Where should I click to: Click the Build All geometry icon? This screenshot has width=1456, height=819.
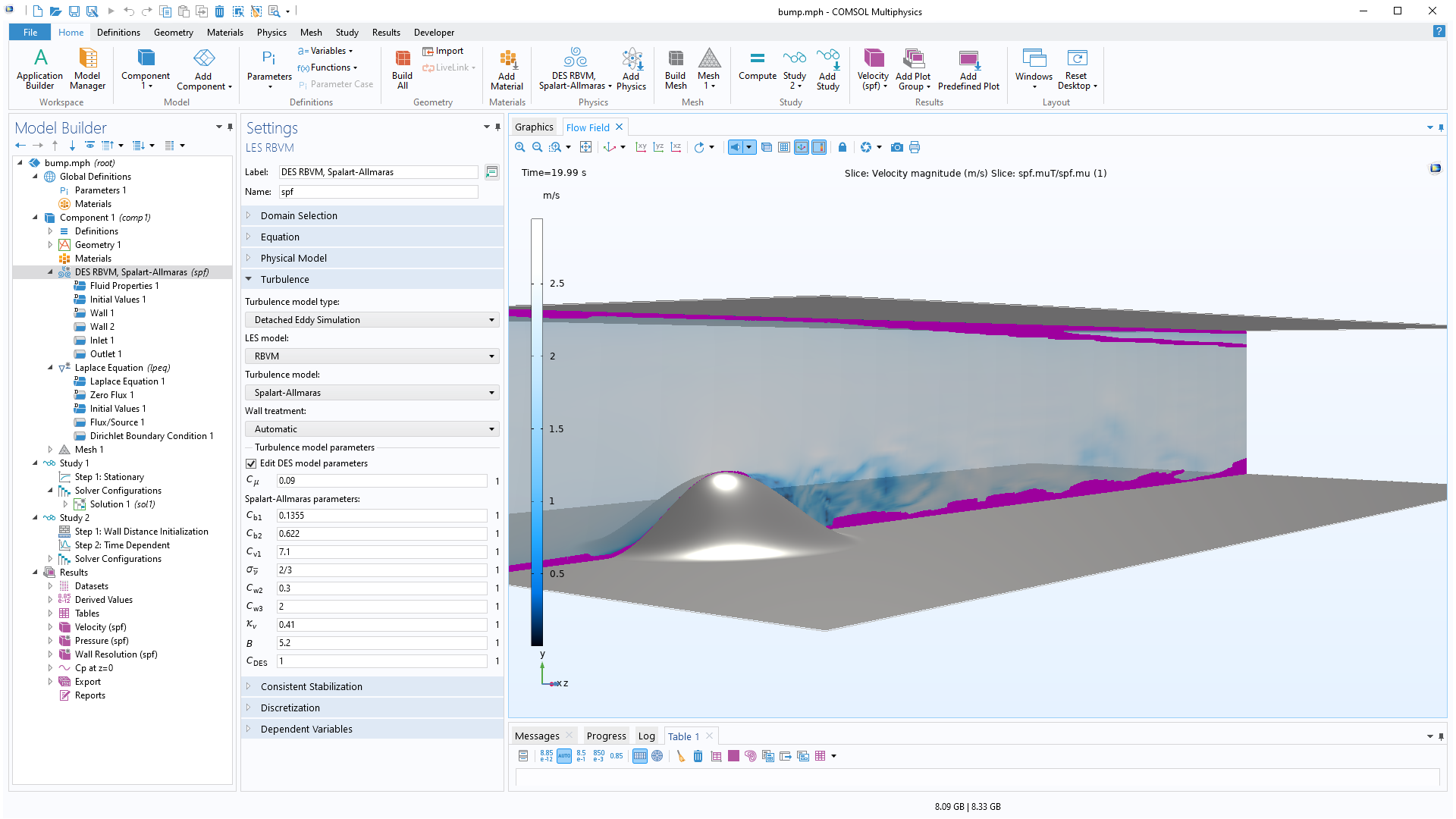(x=402, y=69)
